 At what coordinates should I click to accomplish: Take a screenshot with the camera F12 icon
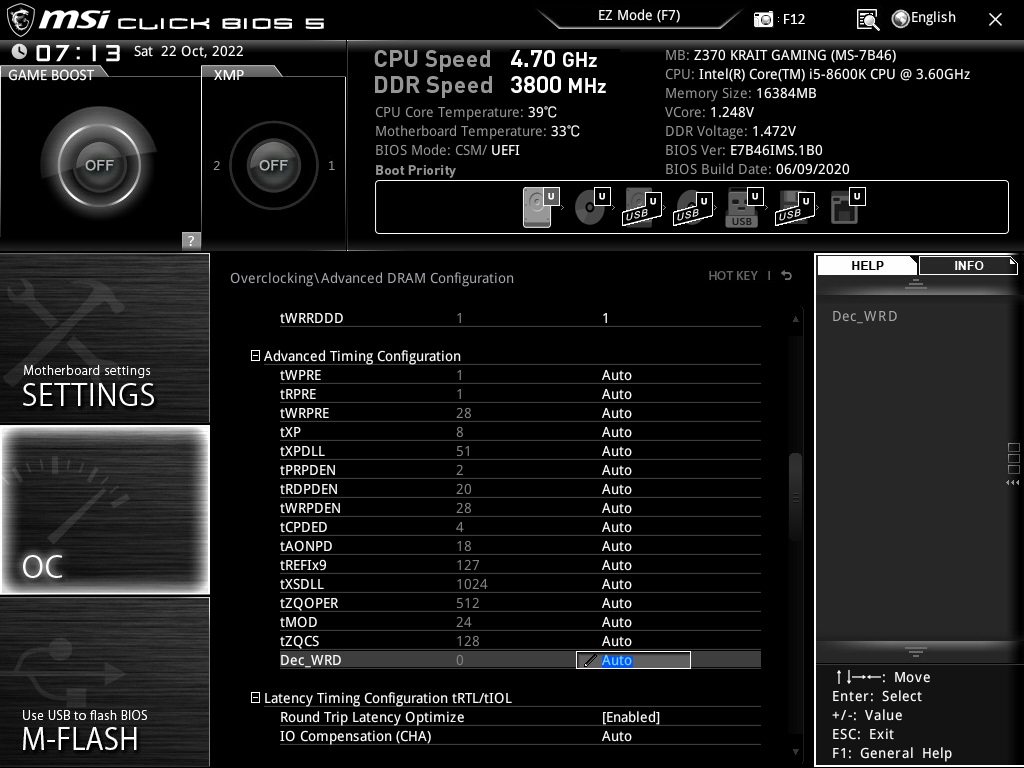coord(763,19)
